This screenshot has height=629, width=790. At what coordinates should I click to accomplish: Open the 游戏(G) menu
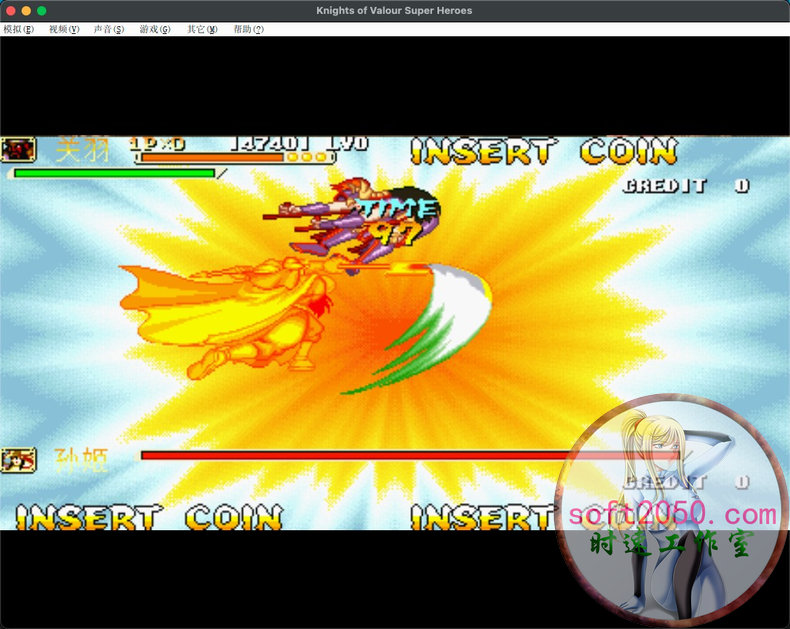(155, 29)
